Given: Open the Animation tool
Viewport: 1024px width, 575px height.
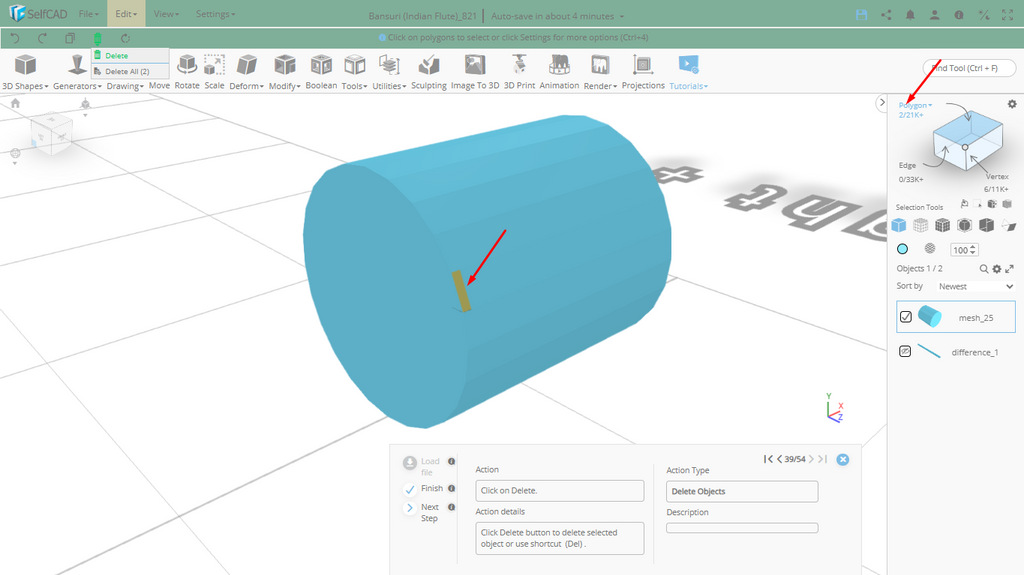Looking at the screenshot, I should (x=559, y=67).
